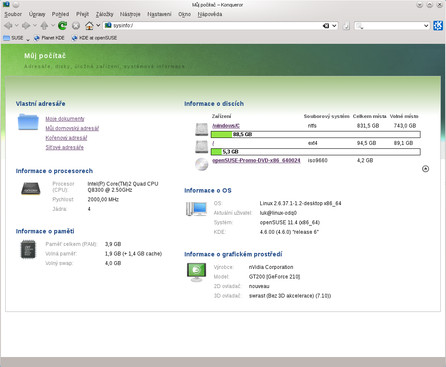This screenshot has height=367, width=446.
Task: Open the Pohled menu
Action: (60, 14)
